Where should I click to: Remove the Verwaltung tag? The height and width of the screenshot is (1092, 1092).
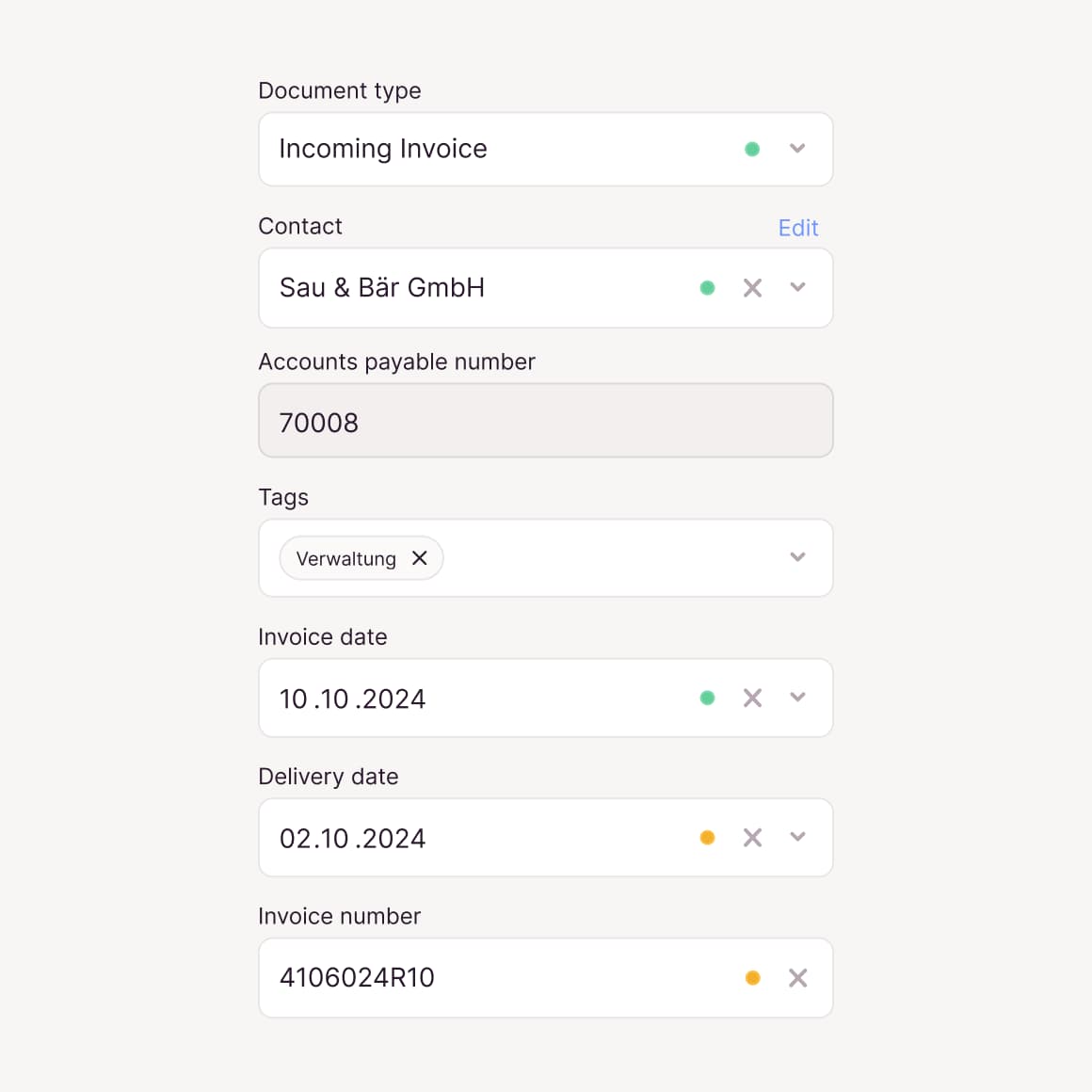[x=420, y=558]
